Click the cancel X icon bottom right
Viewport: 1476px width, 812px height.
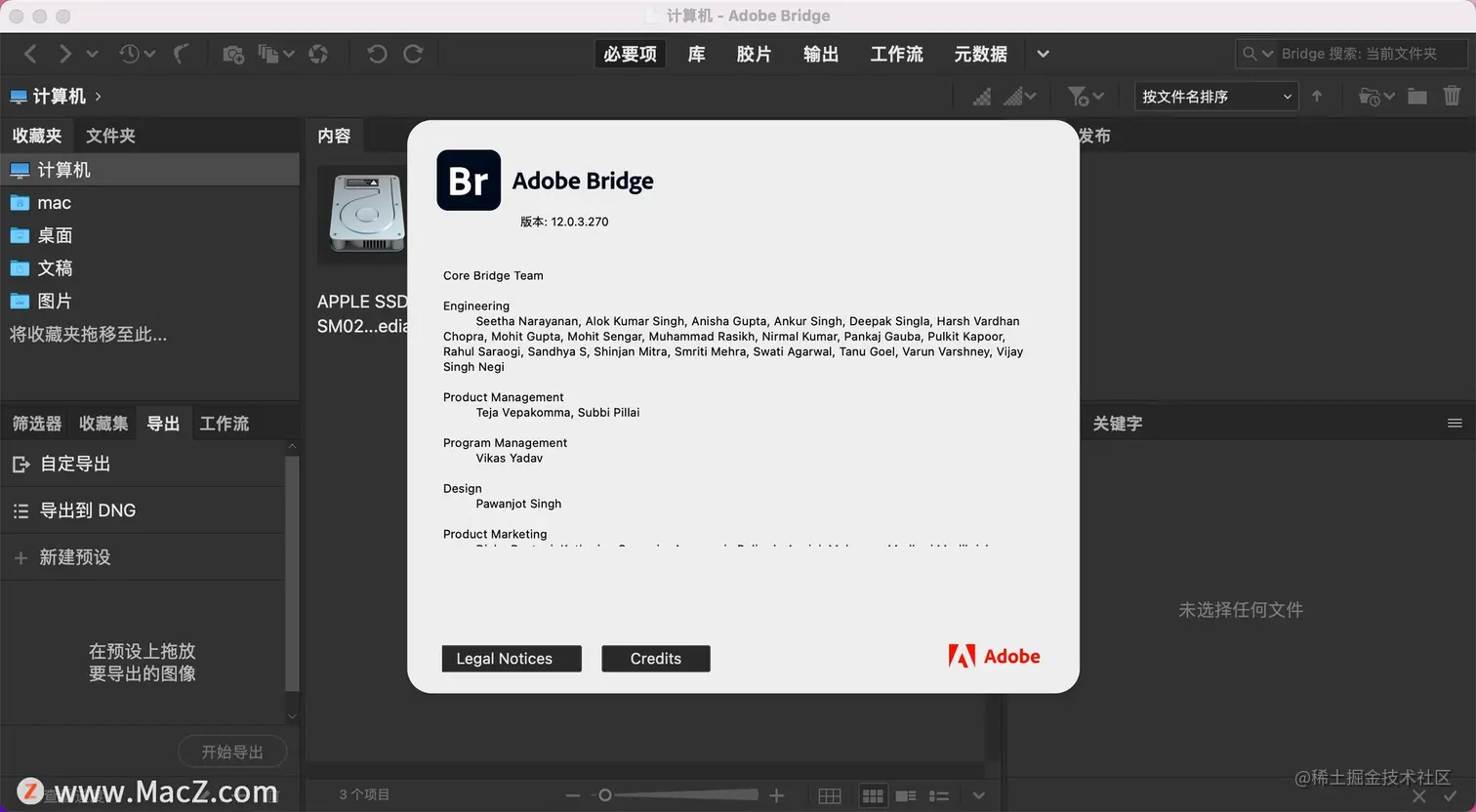(x=1419, y=796)
